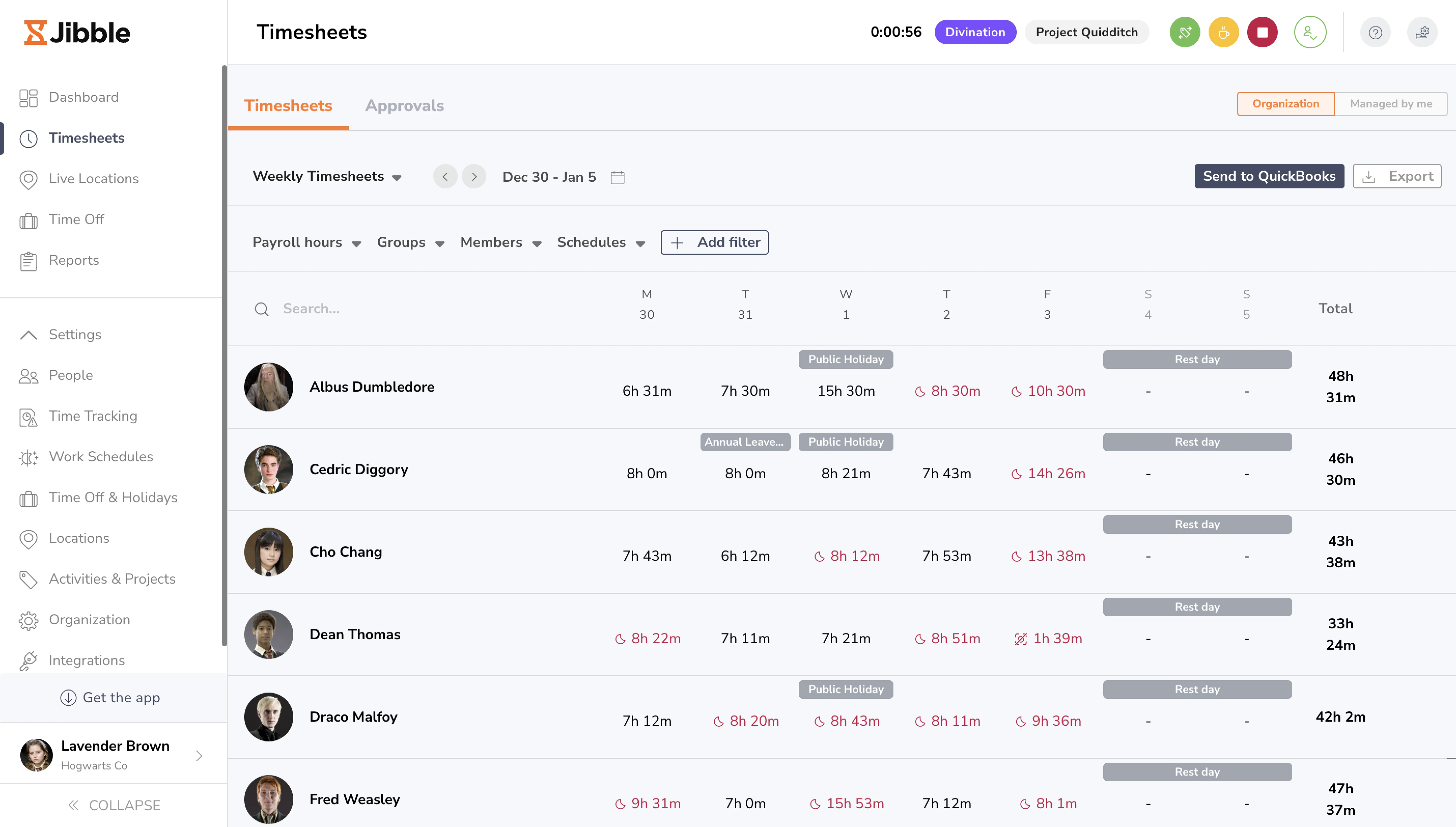This screenshot has width=1456, height=827.
Task: Switch to the Approvals tab
Action: [404, 106]
